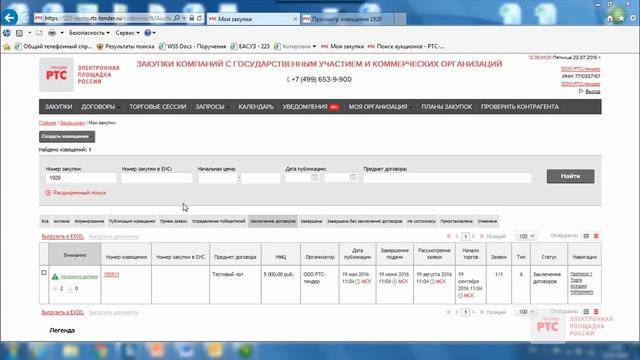The image size is (640, 360).
Task: Expand the 'Котировки' bookmarks folder
Action: tap(295, 47)
